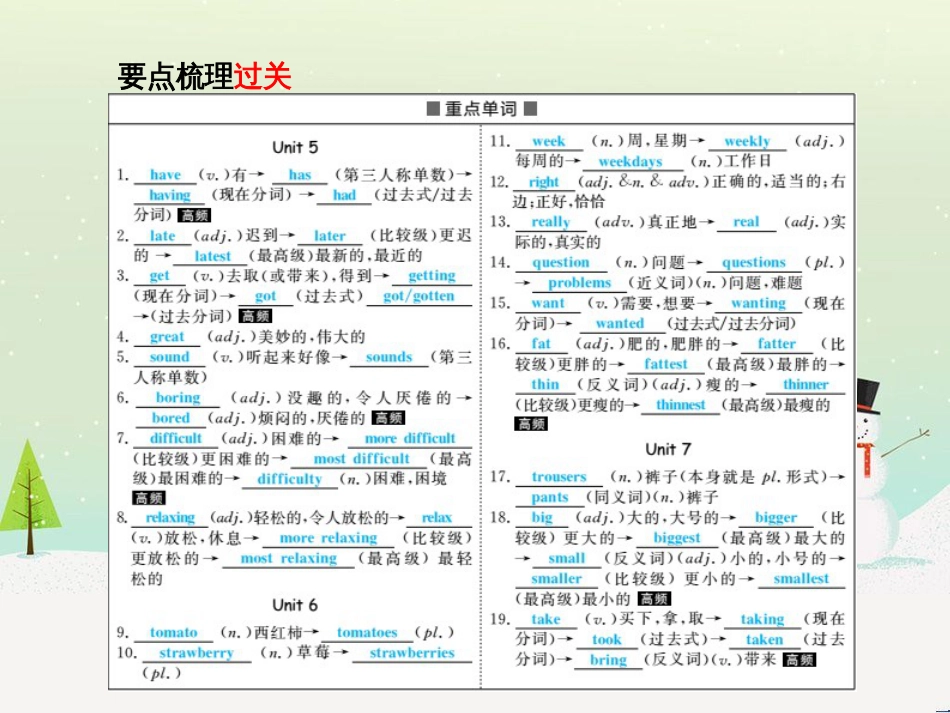Viewport: 950px width, 713px height.
Task: Click the word fattest in entry 16
Action: [666, 364]
